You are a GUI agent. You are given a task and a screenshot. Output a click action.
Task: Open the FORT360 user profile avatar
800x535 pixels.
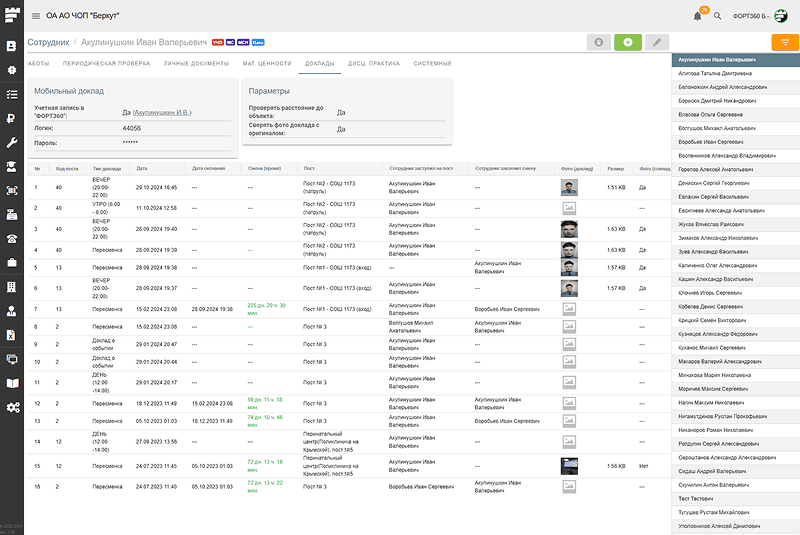click(781, 16)
